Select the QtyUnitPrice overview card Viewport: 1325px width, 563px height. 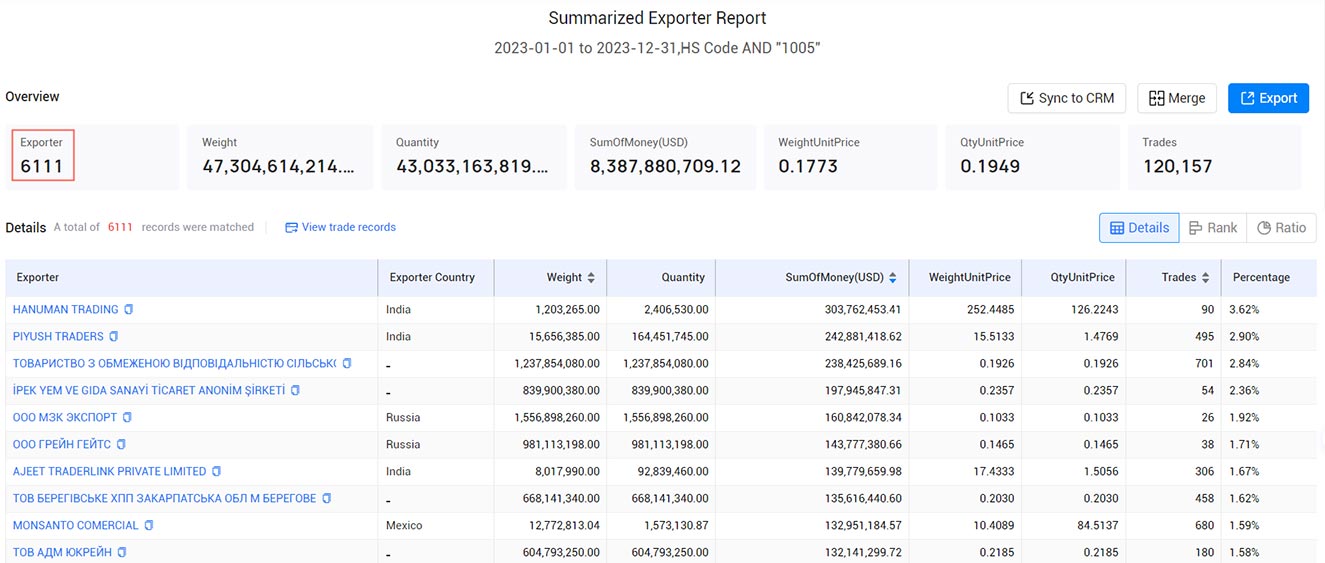(x=1033, y=157)
